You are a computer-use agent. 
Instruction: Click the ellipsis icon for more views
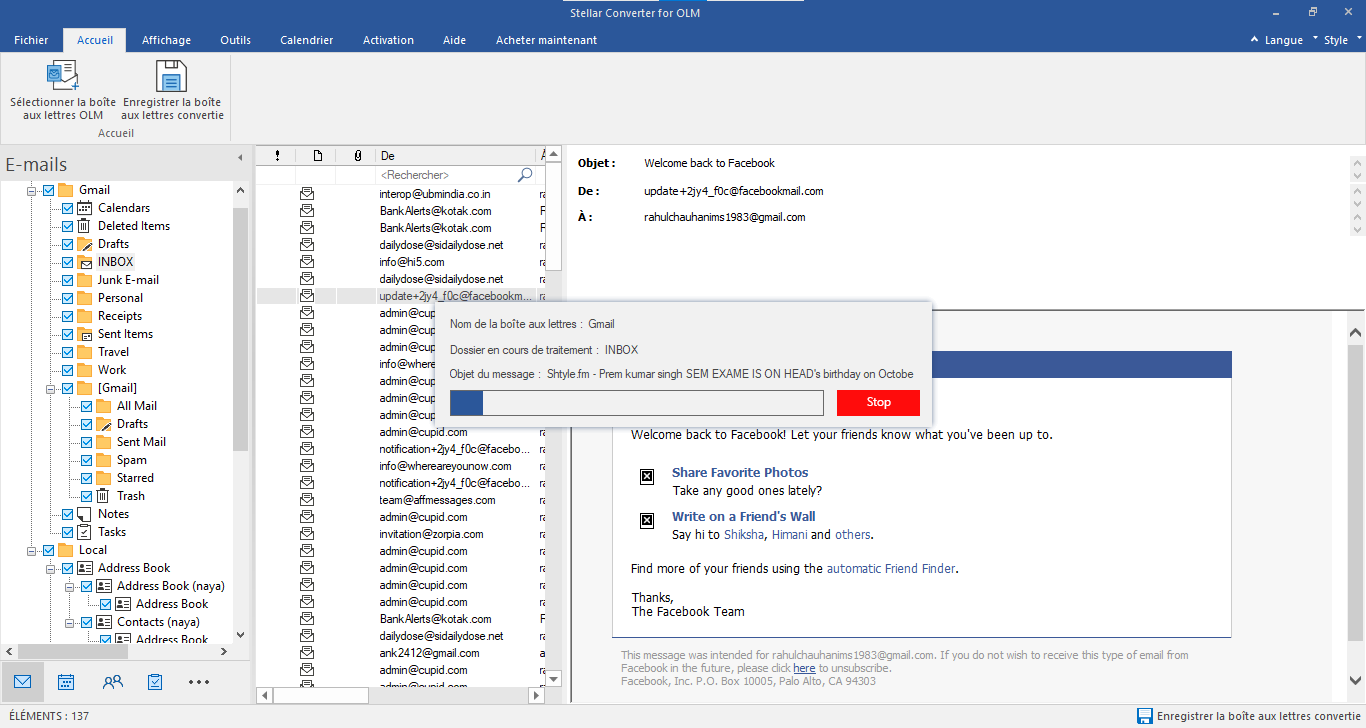pos(198,681)
